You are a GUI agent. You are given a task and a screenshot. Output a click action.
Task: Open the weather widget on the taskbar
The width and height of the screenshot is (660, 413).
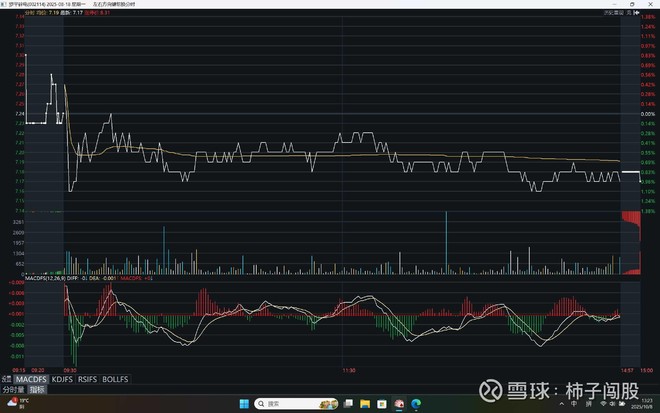pos(18,403)
